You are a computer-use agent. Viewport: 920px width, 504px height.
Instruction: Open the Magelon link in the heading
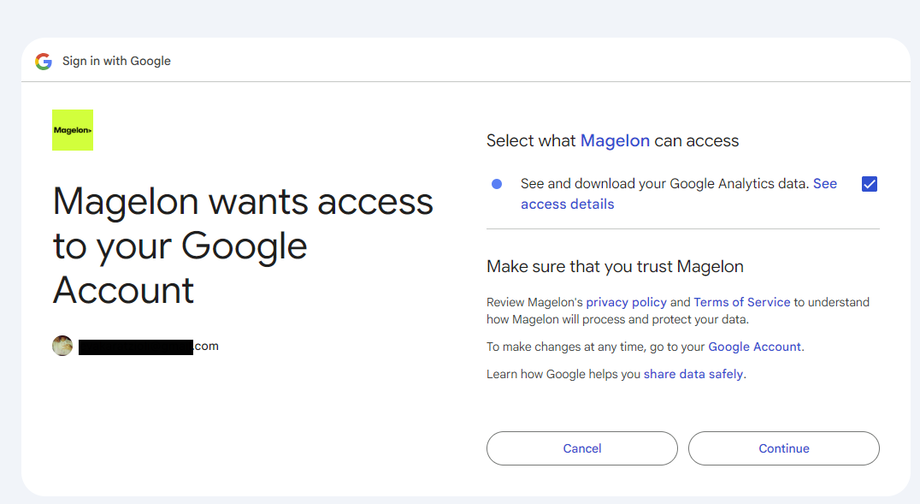pyautogui.click(x=615, y=141)
